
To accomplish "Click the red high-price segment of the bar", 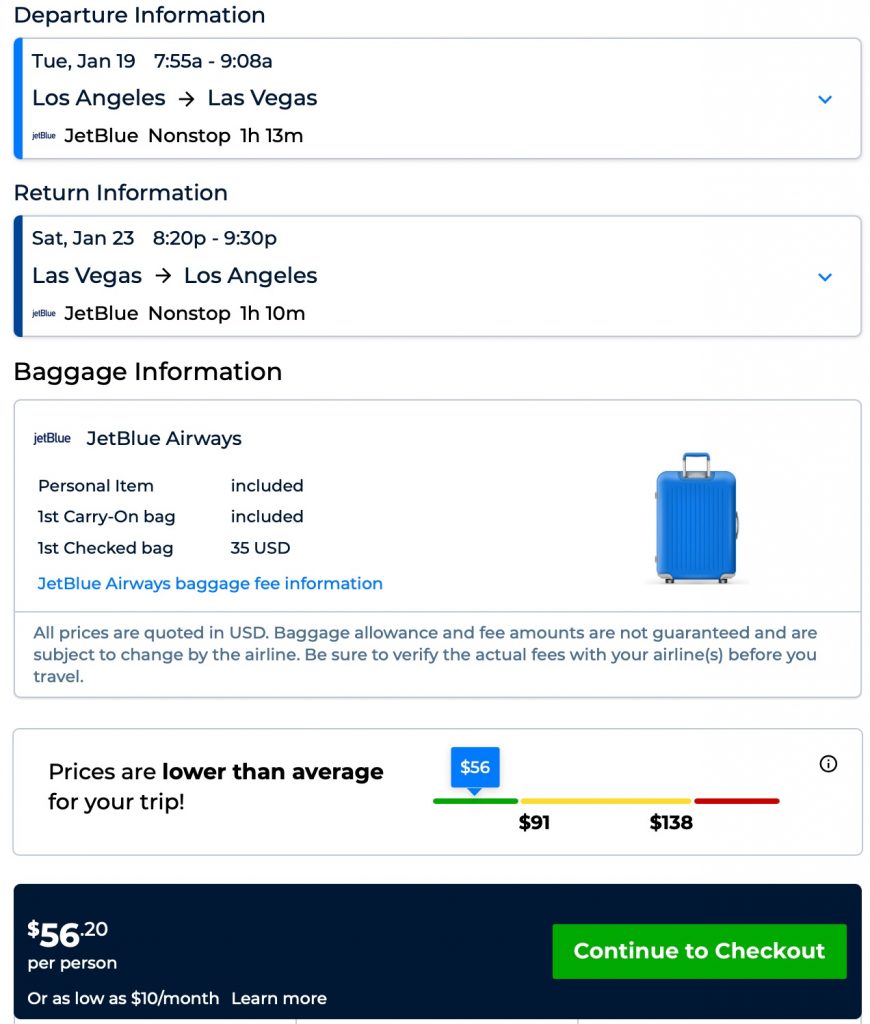I will tap(736, 801).
